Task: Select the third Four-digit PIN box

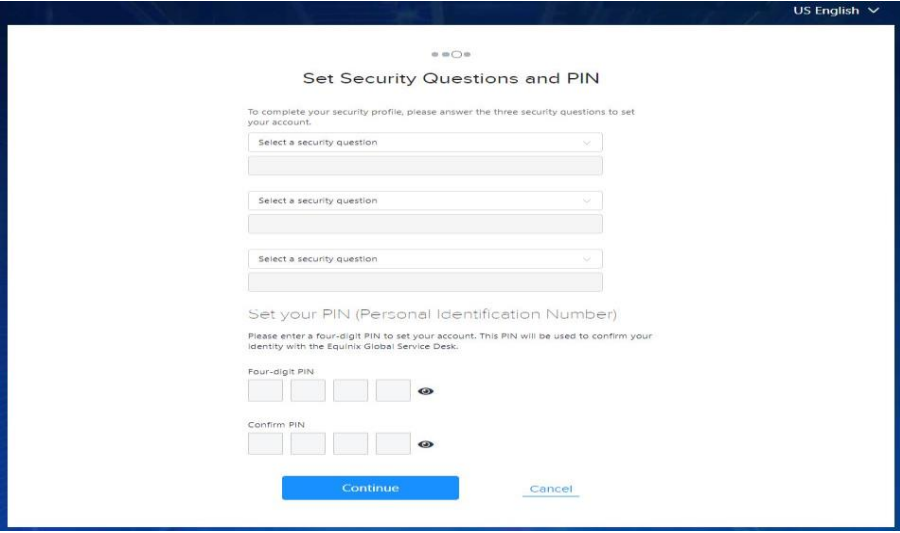Action: tap(350, 391)
